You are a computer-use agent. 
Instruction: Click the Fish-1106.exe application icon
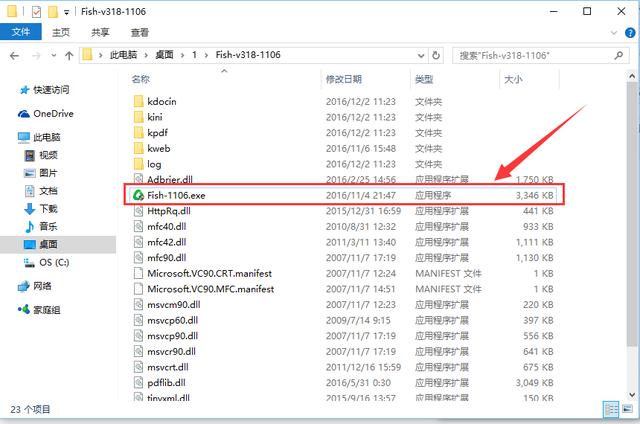(139, 194)
